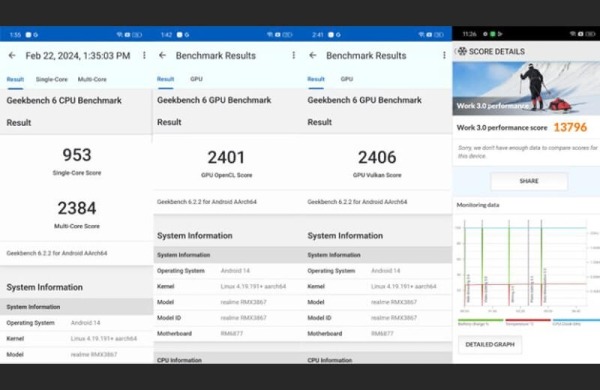The image size is (600, 390).
Task: Tap back arrow on Vulkan Benchmark Results
Action: (313, 55)
